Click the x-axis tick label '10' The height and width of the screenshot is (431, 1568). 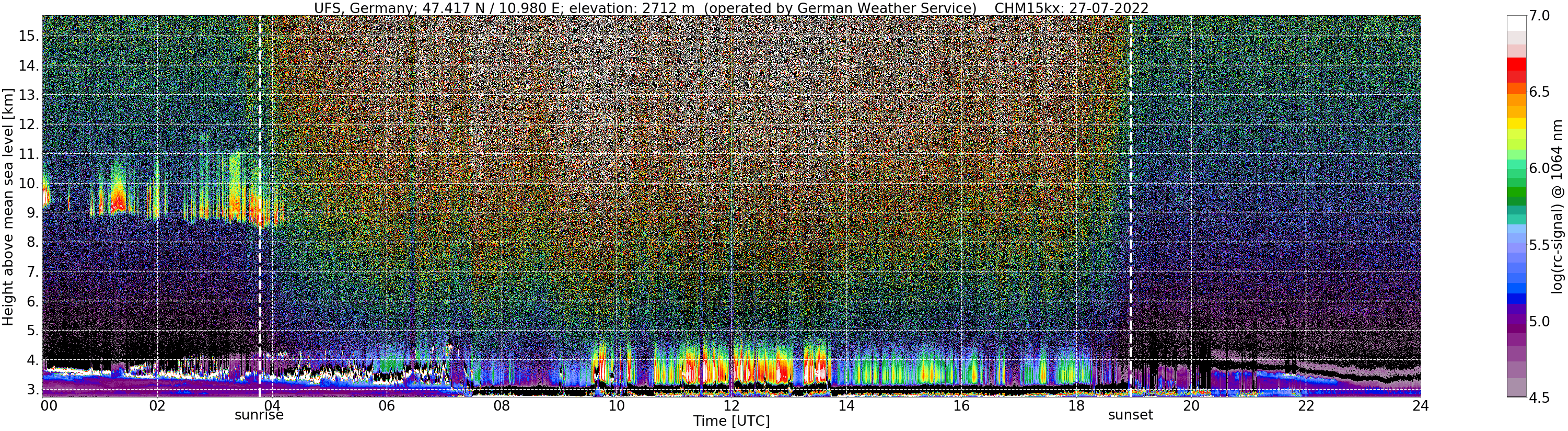(616, 406)
